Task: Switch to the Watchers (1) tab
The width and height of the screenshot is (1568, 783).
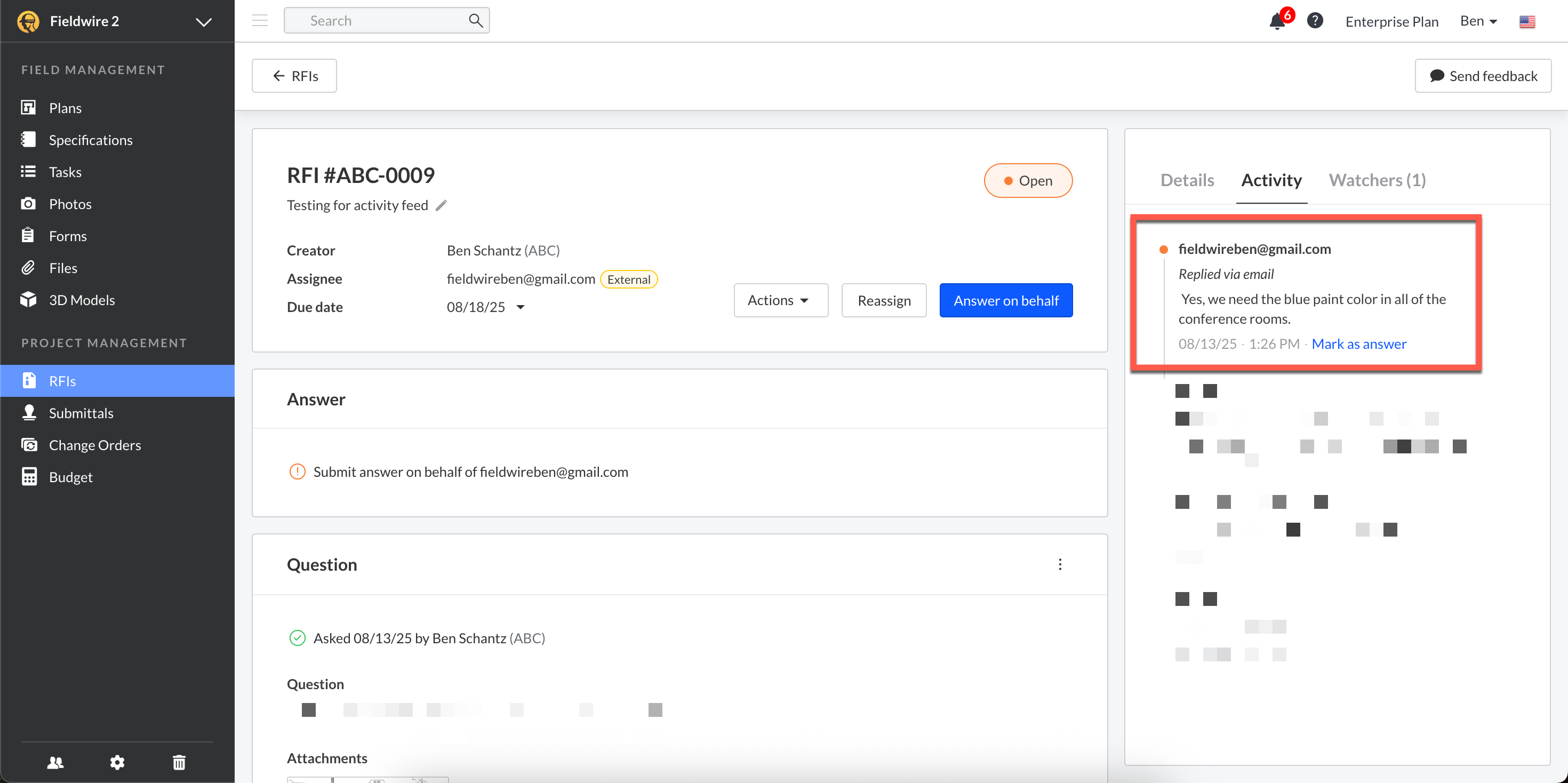Action: click(x=1377, y=180)
